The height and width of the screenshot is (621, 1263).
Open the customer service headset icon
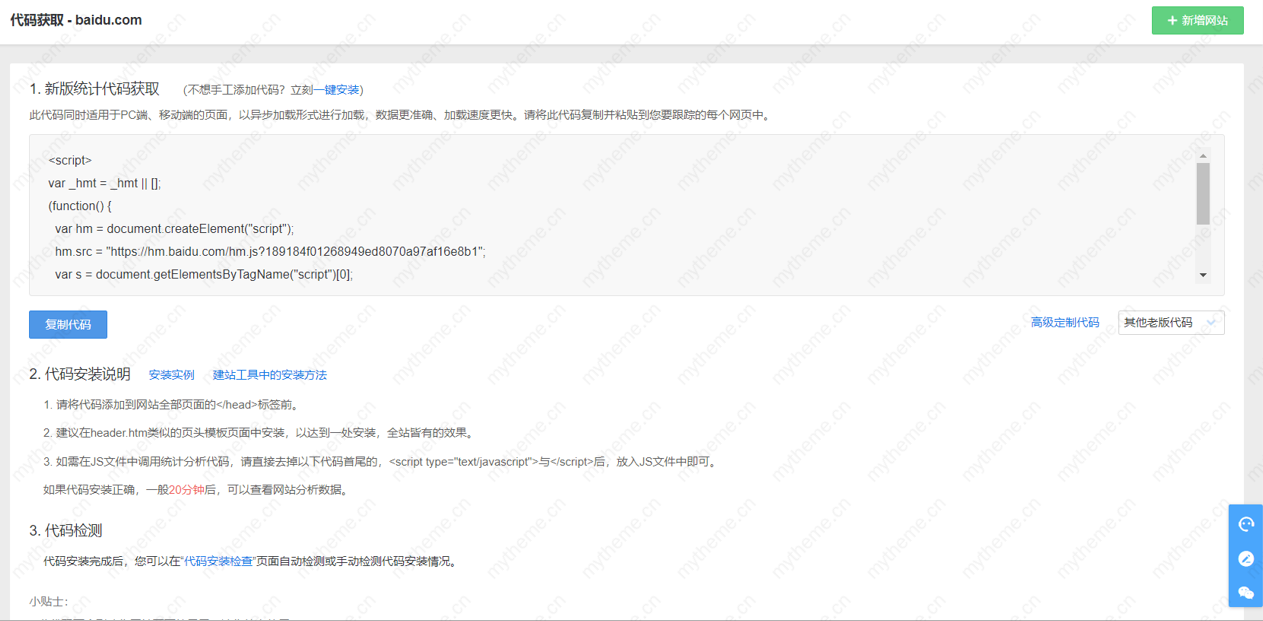1246,524
